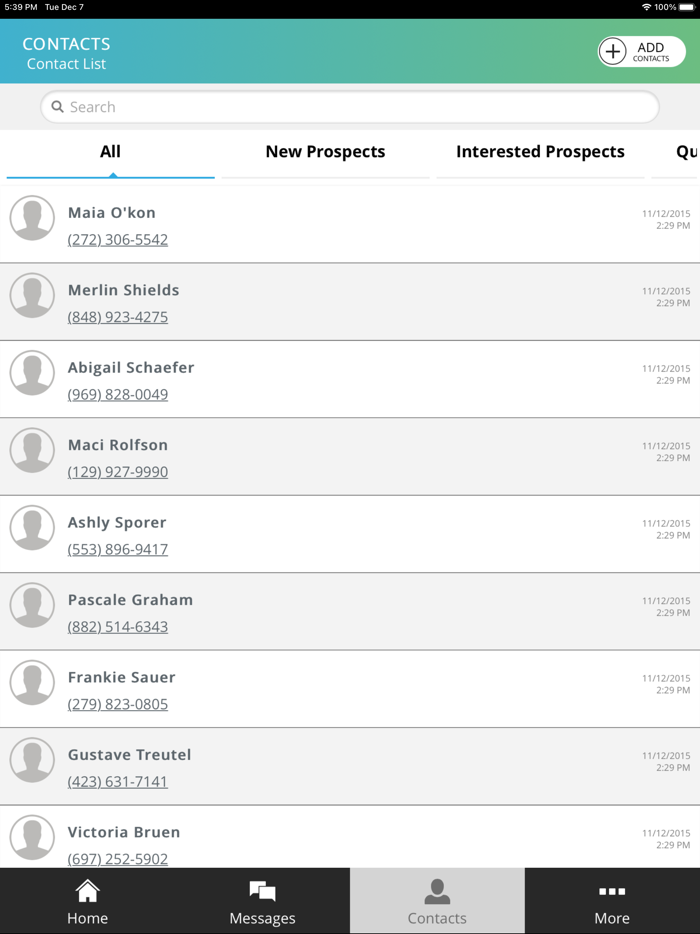
Task: Tap the phone number (553) 896-9417
Action: coord(118,549)
